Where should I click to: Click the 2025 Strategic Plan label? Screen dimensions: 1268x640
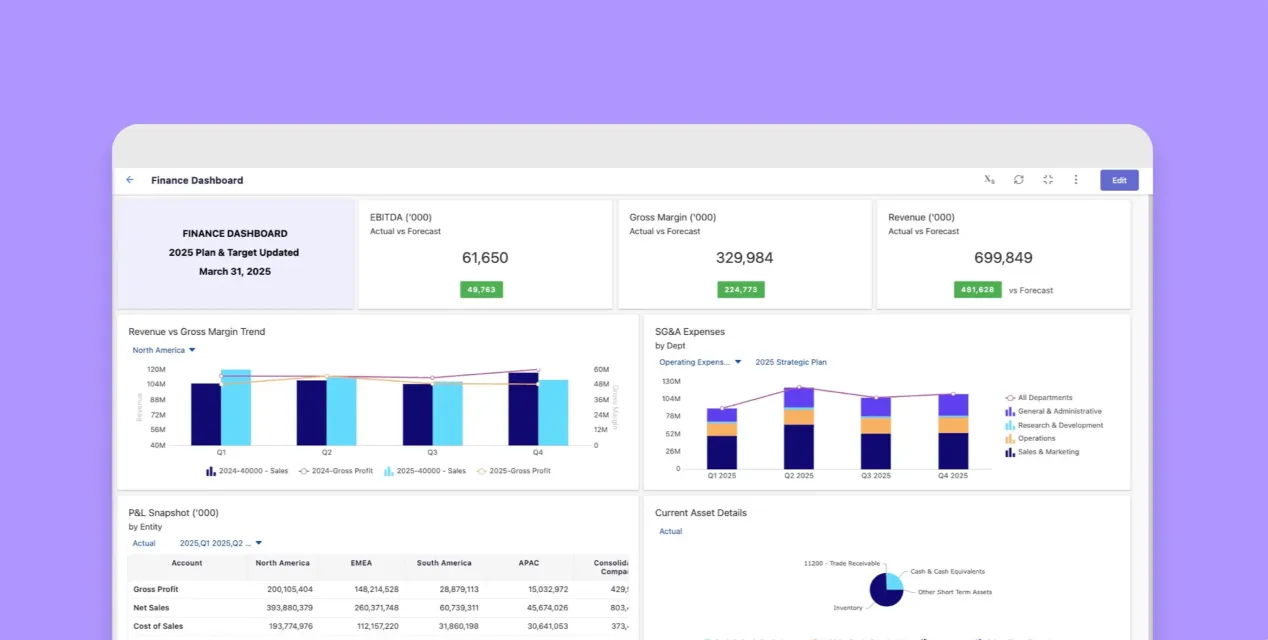[791, 361]
